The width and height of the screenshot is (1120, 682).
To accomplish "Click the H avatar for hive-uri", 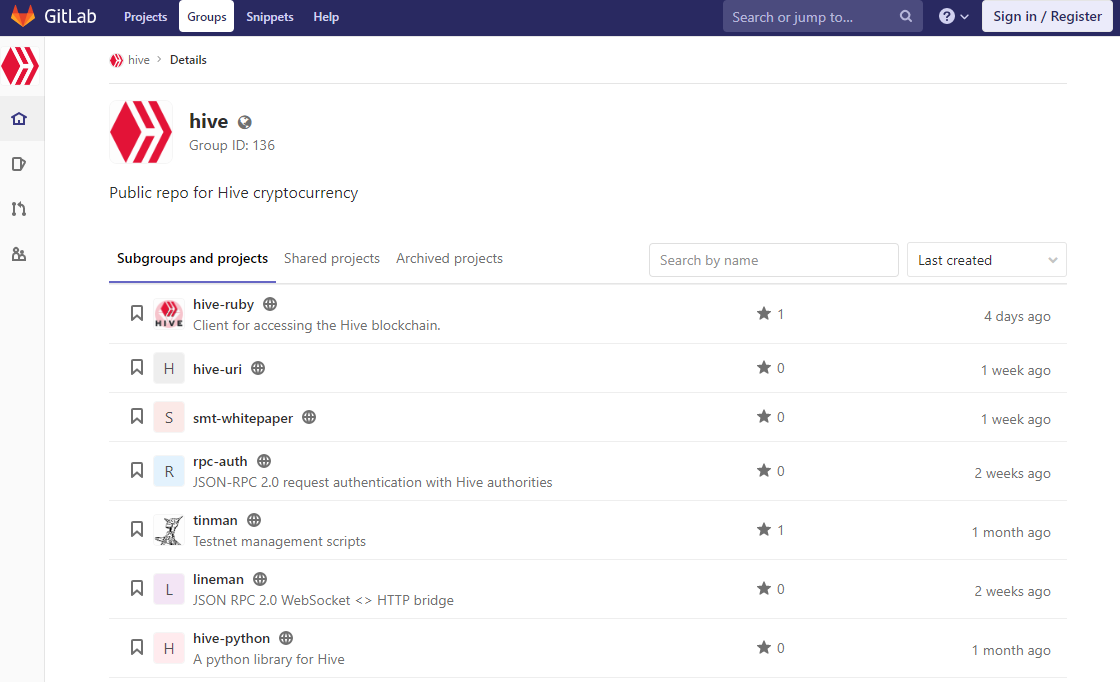I will point(169,368).
